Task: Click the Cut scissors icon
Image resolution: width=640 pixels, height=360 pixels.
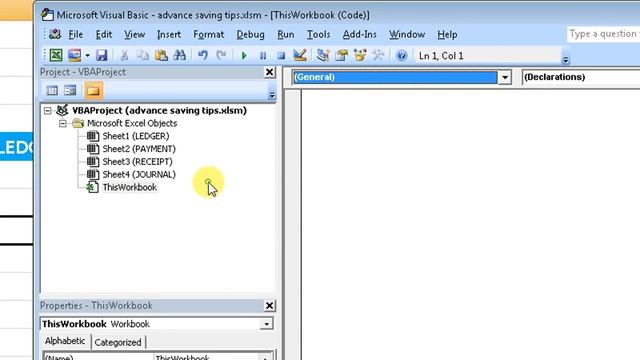Action: [124, 55]
